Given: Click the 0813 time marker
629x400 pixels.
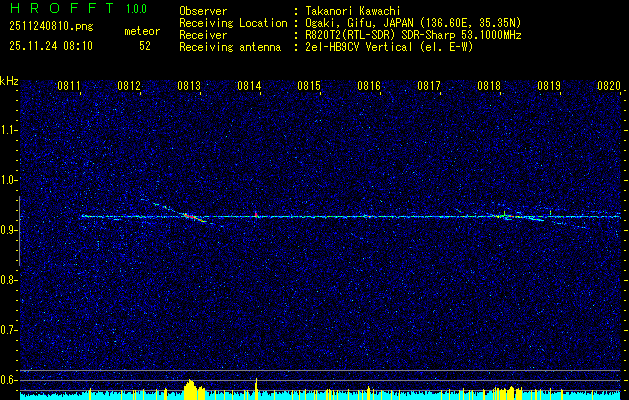Looking at the screenshot, I should coord(189,85).
